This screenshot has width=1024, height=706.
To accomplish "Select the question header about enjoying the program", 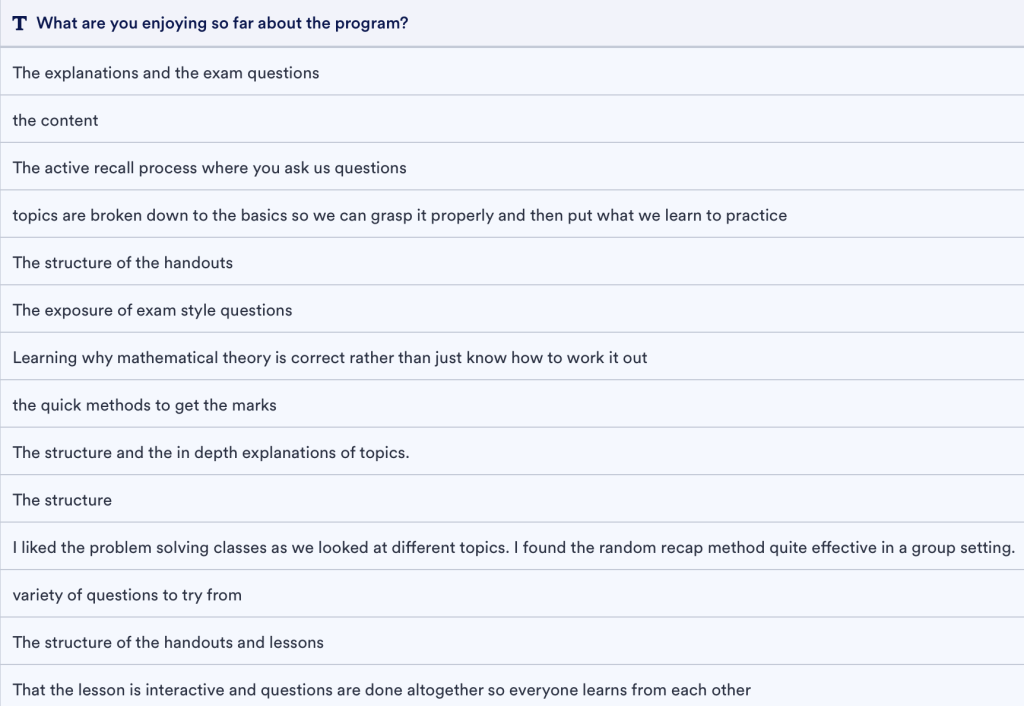I will 222,24.
